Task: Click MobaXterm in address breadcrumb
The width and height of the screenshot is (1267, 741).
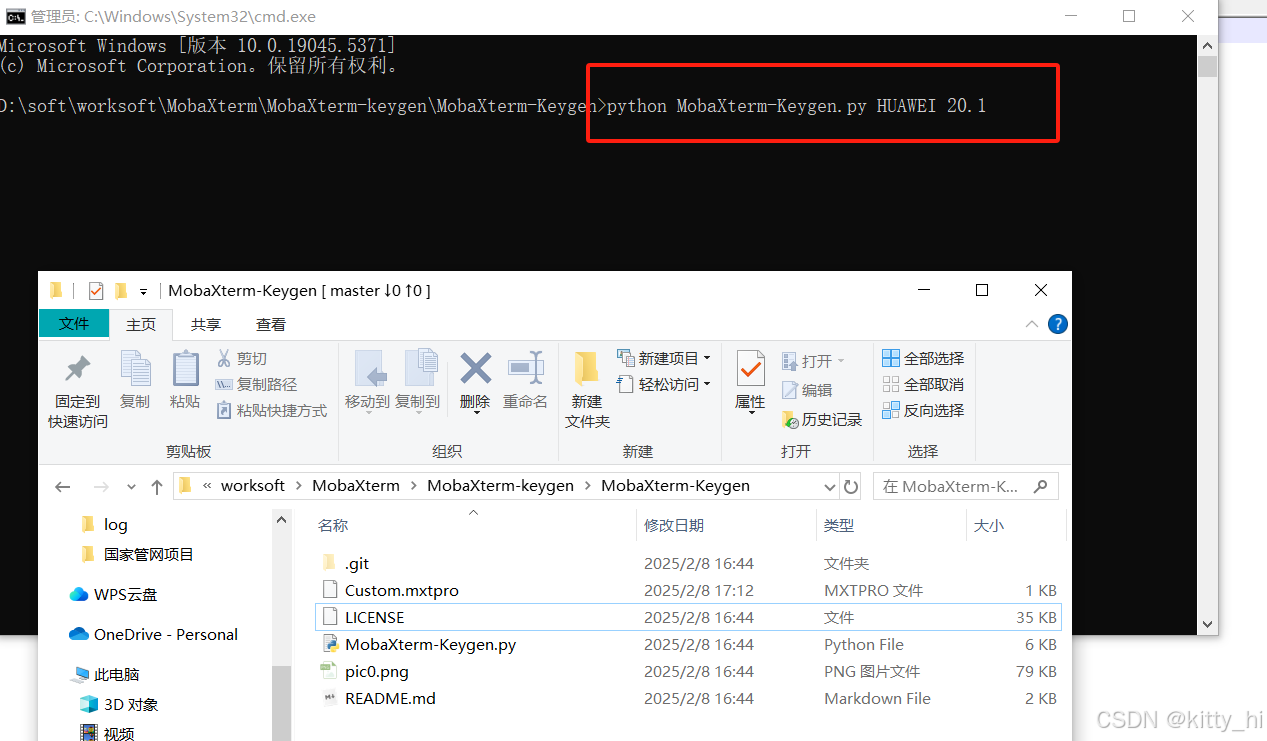Action: tap(356, 485)
